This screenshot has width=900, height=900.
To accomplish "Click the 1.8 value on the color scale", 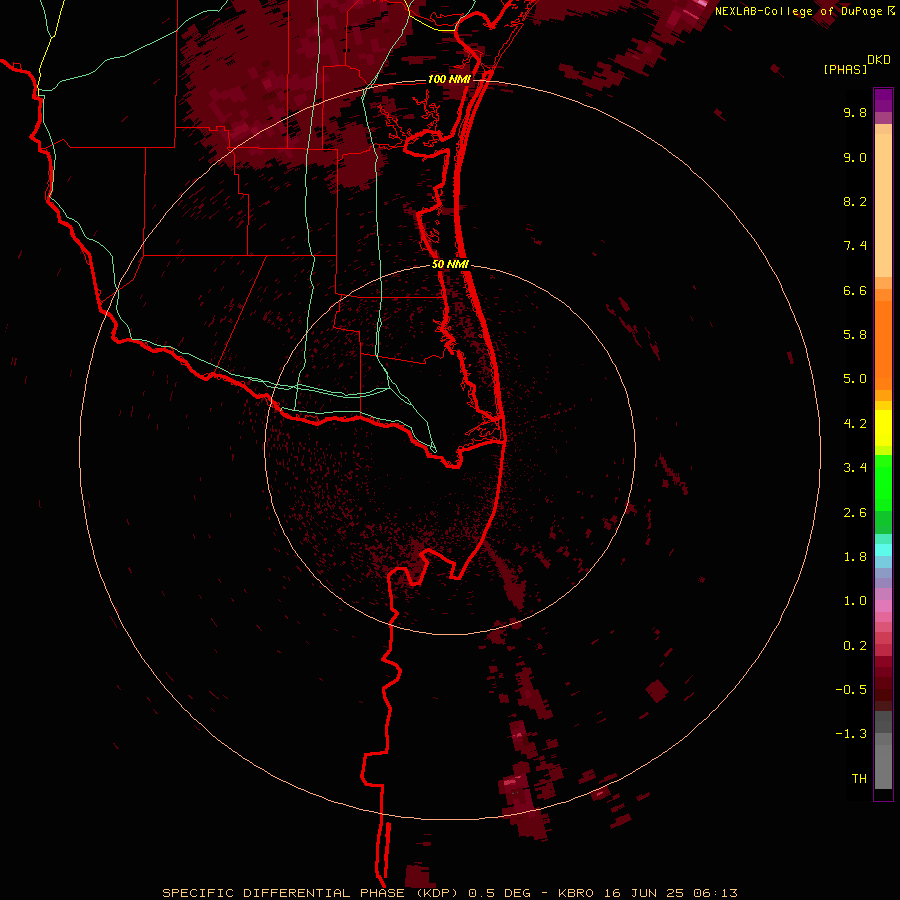I will pyautogui.click(x=855, y=557).
